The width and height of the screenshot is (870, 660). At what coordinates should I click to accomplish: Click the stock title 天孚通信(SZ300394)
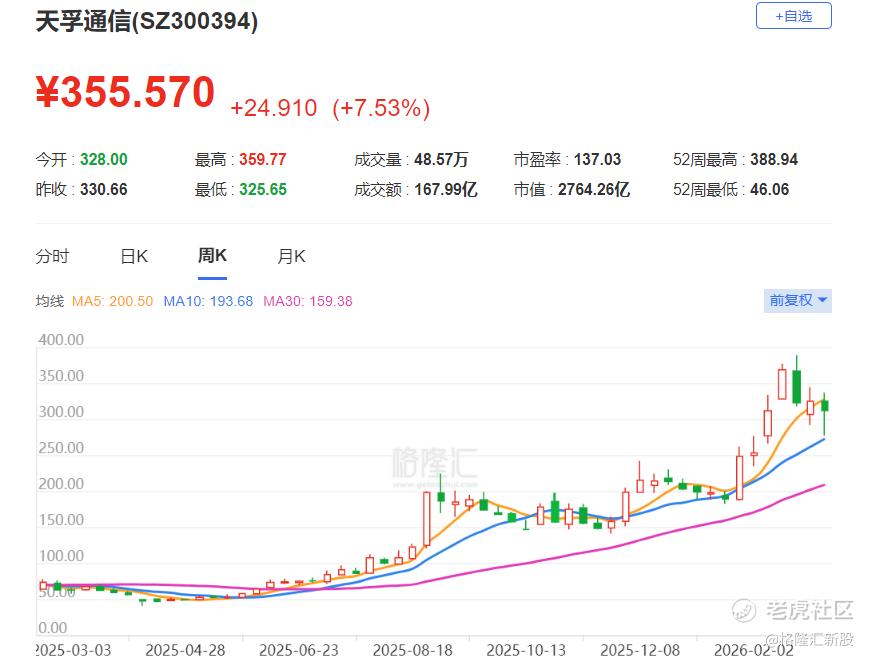[147, 21]
